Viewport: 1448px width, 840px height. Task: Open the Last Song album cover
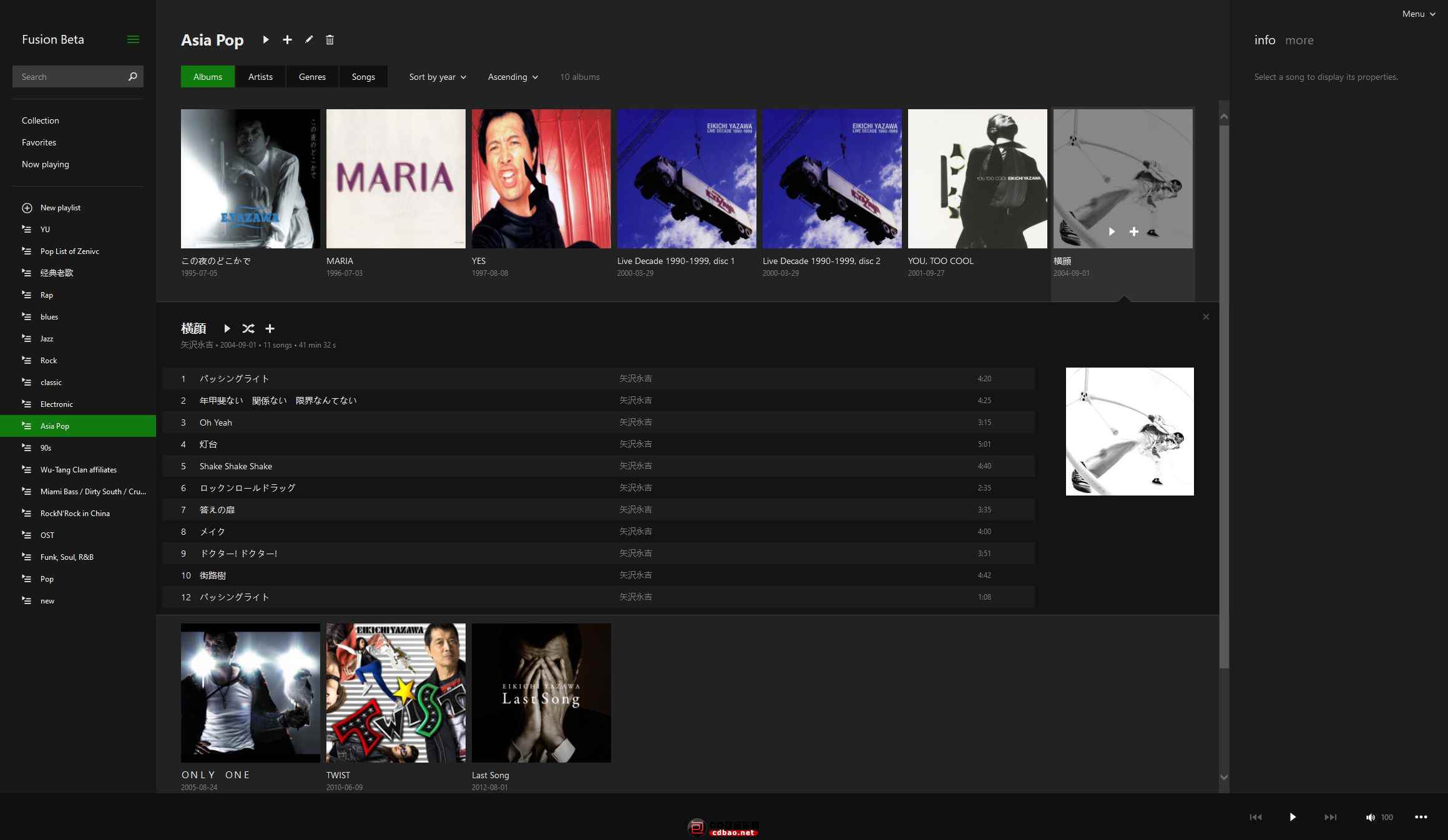click(x=541, y=693)
